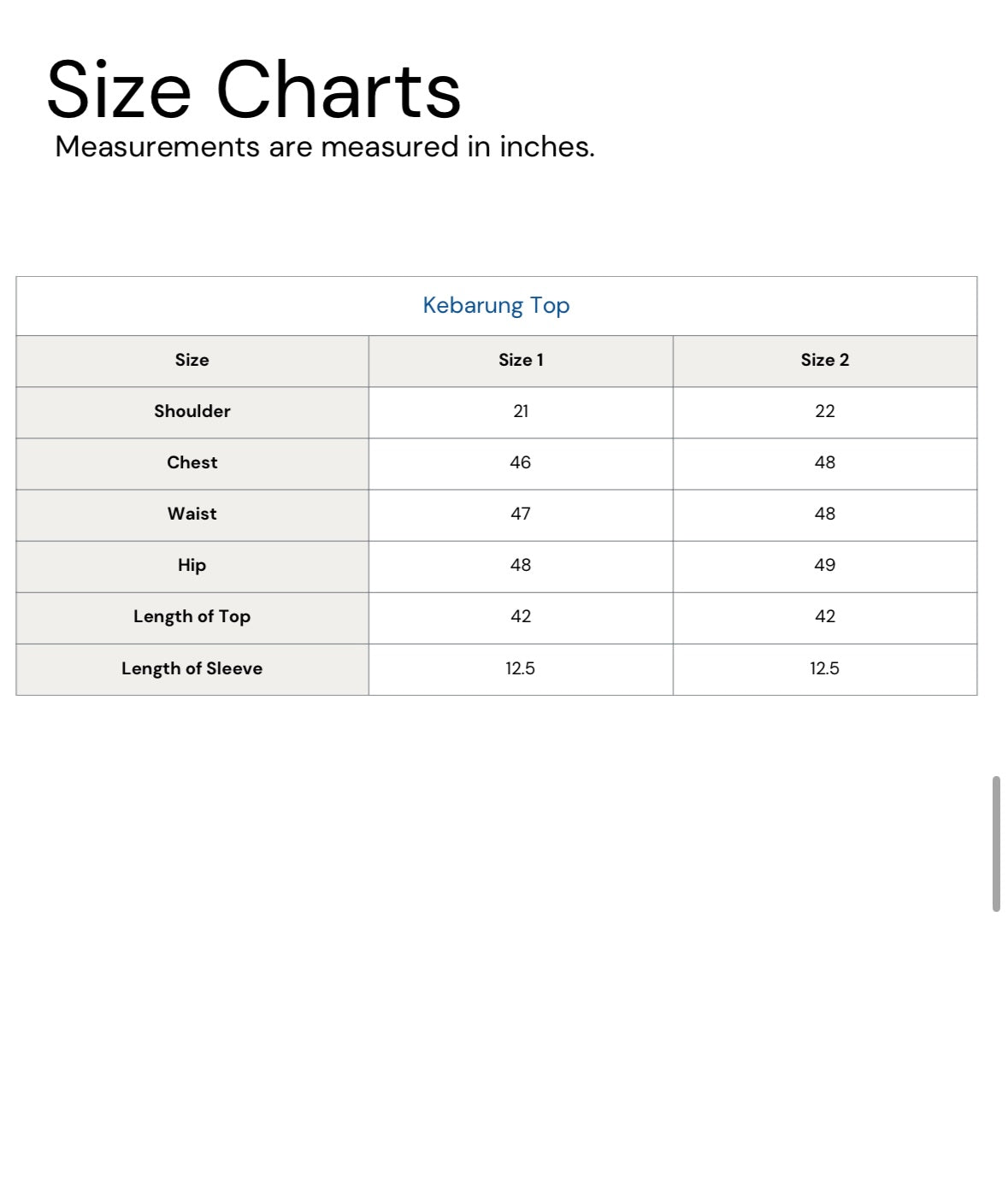Click the measurements in inches note
The height and width of the screenshot is (1182, 1008).
point(324,147)
